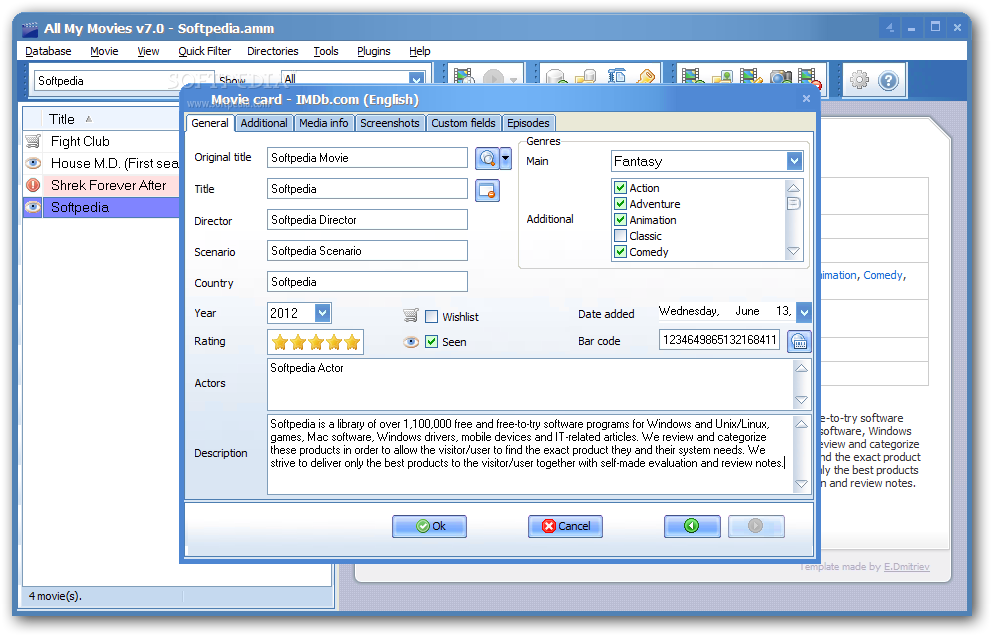Click the edit movie filmstrip pencil icon
Screen dimensions: 992x636
[751, 78]
